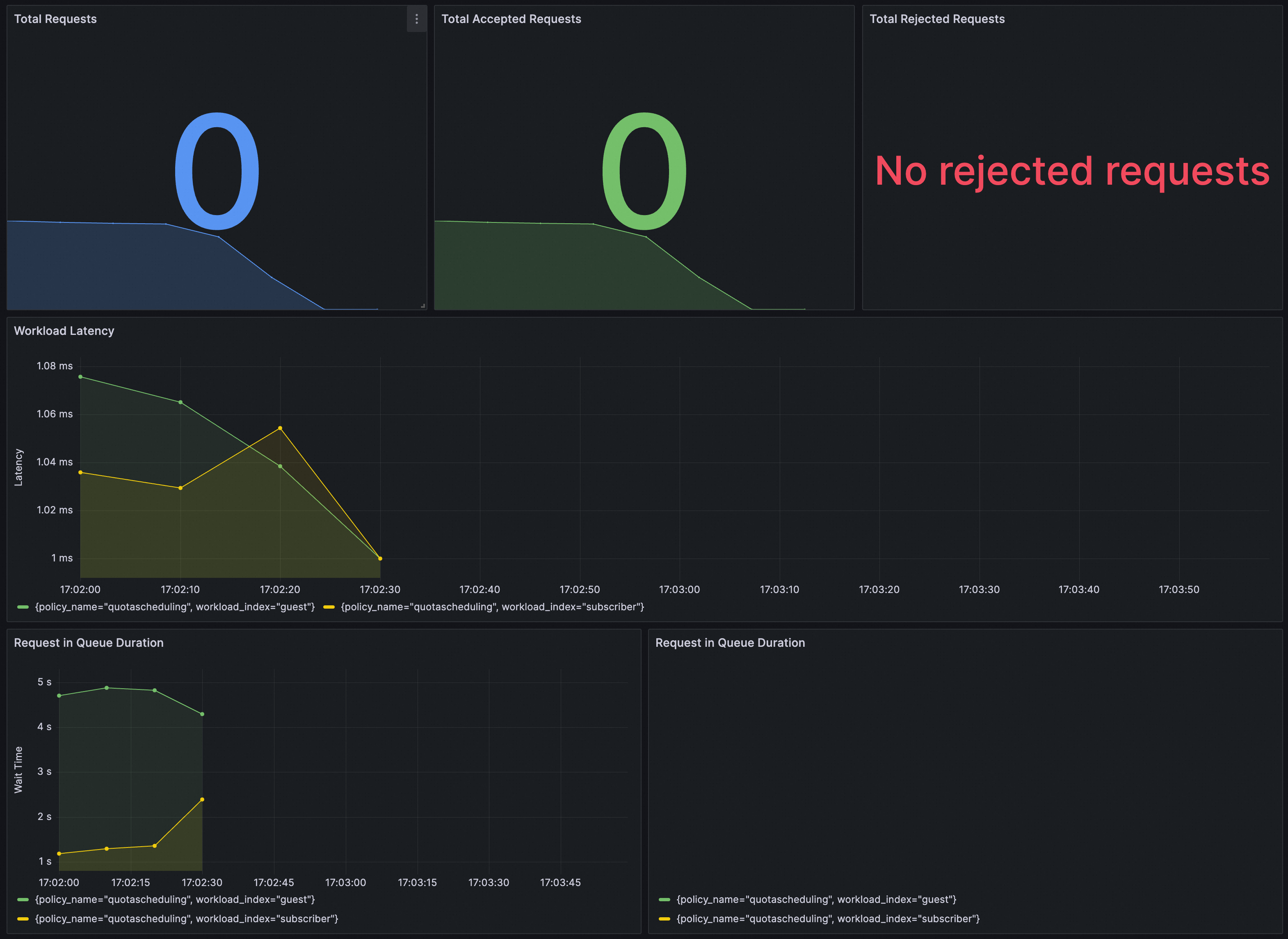The height and width of the screenshot is (939, 1288).
Task: Open the Workload Latency panel title menu
Action: [x=64, y=331]
